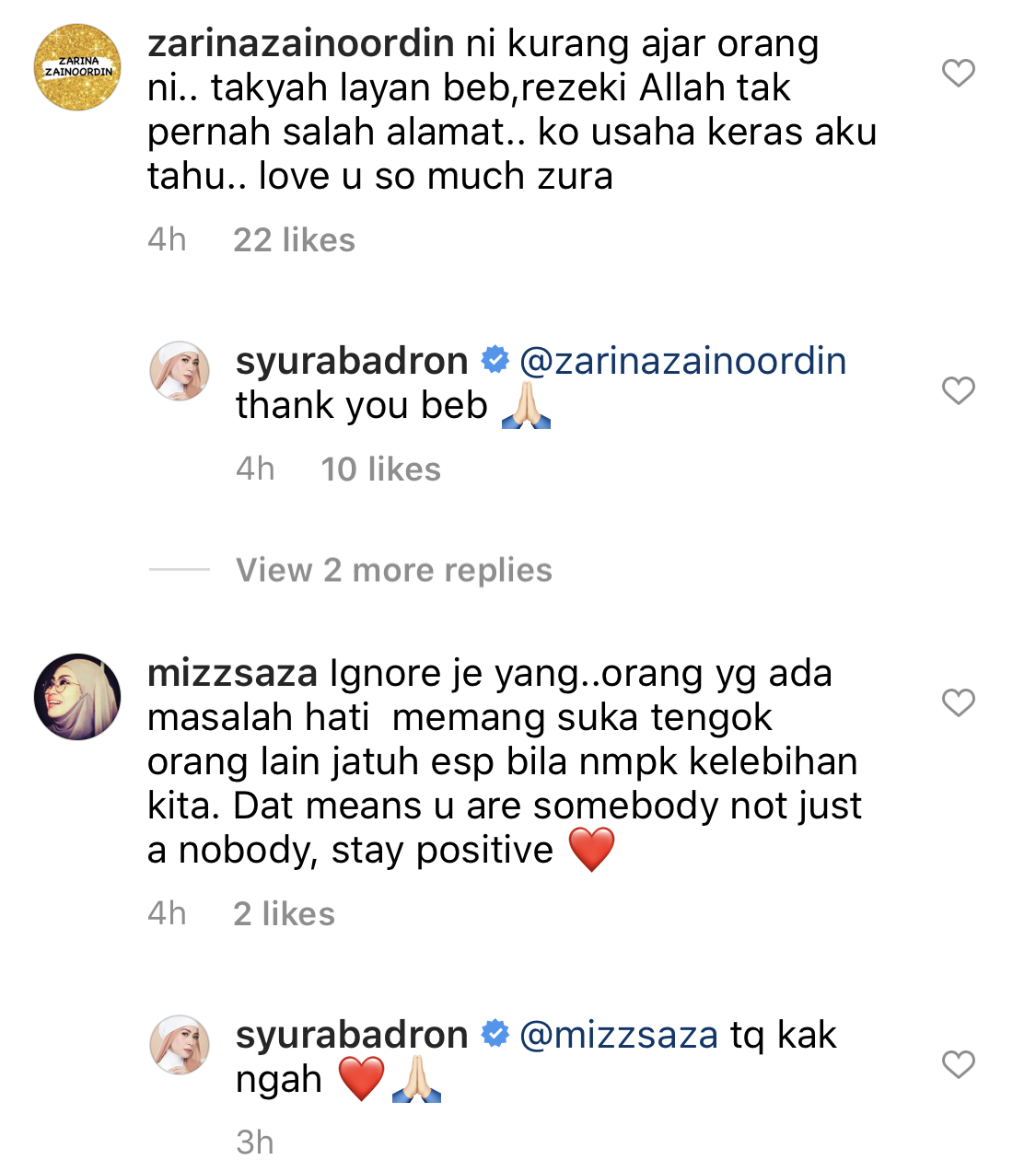Open zarinazainoordin username link on top comment

[x=300, y=43]
